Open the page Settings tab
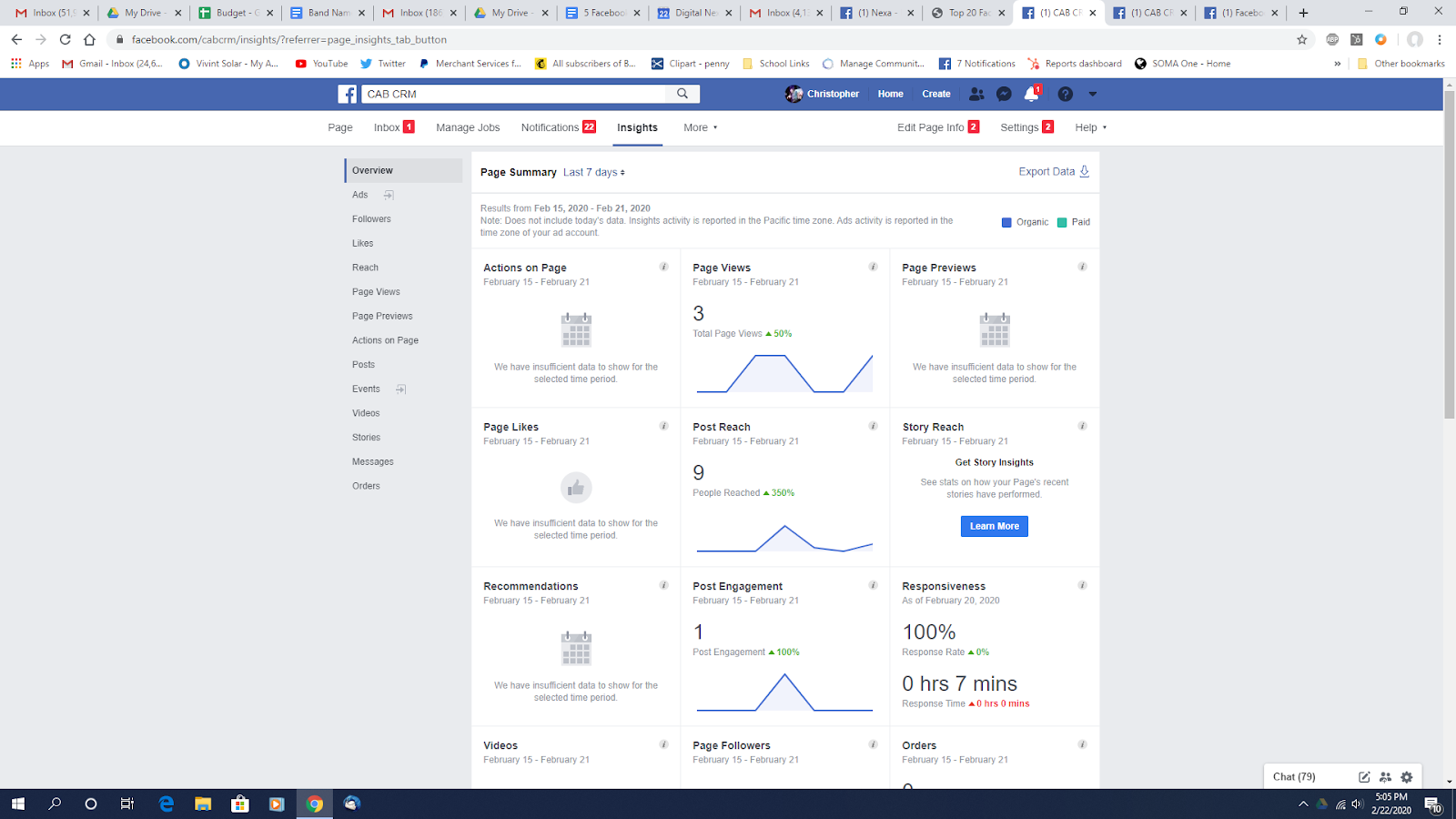 [x=1026, y=127]
